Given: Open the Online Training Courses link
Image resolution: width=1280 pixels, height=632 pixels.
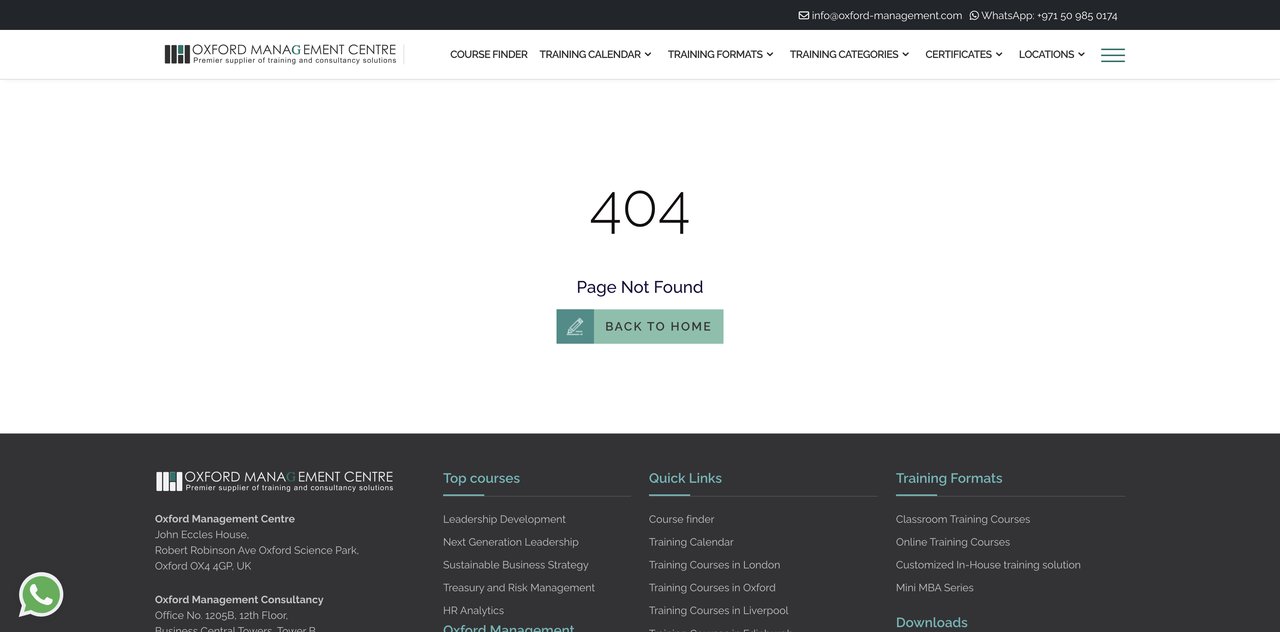Looking at the screenshot, I should [953, 542].
